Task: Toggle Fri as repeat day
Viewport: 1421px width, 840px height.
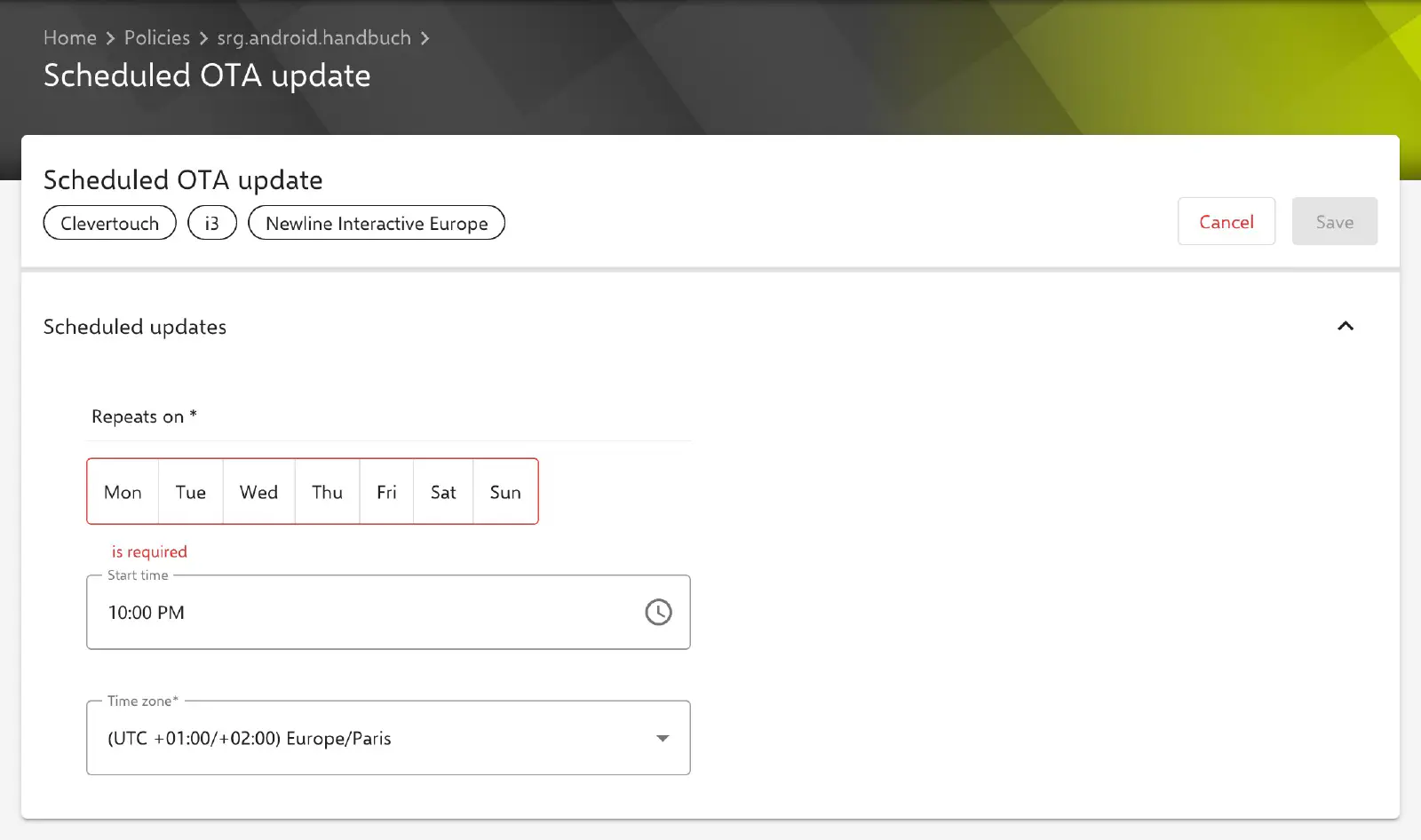Action: click(386, 492)
